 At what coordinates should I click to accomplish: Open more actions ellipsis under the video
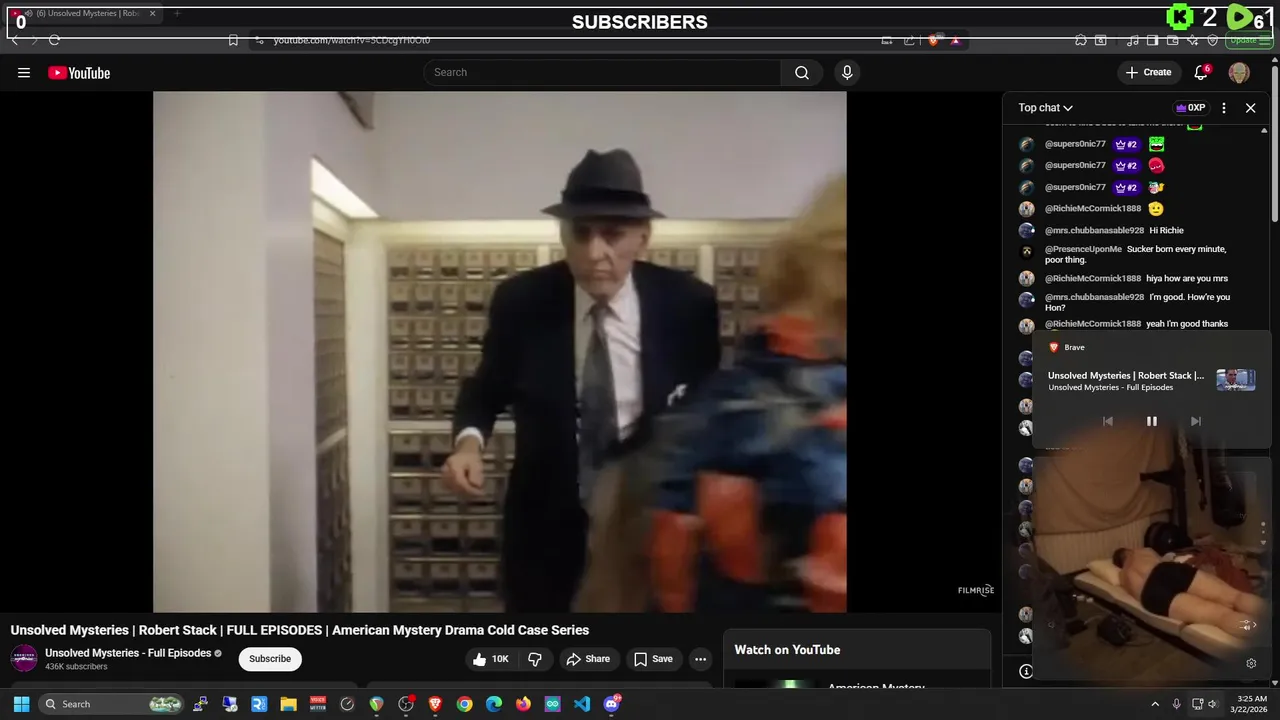(x=700, y=659)
